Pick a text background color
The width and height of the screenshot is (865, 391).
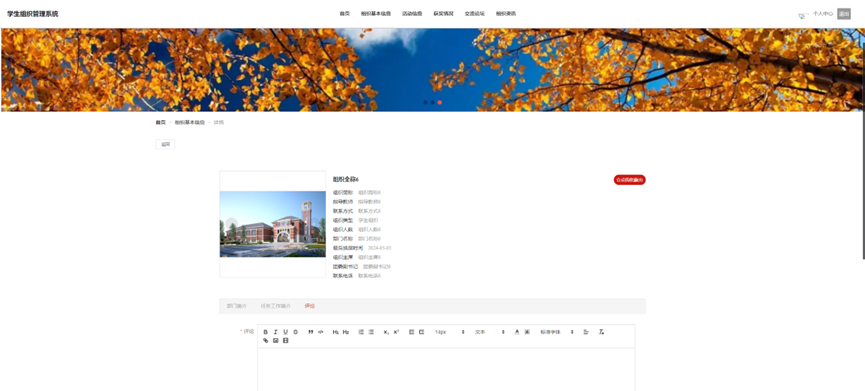click(x=527, y=332)
